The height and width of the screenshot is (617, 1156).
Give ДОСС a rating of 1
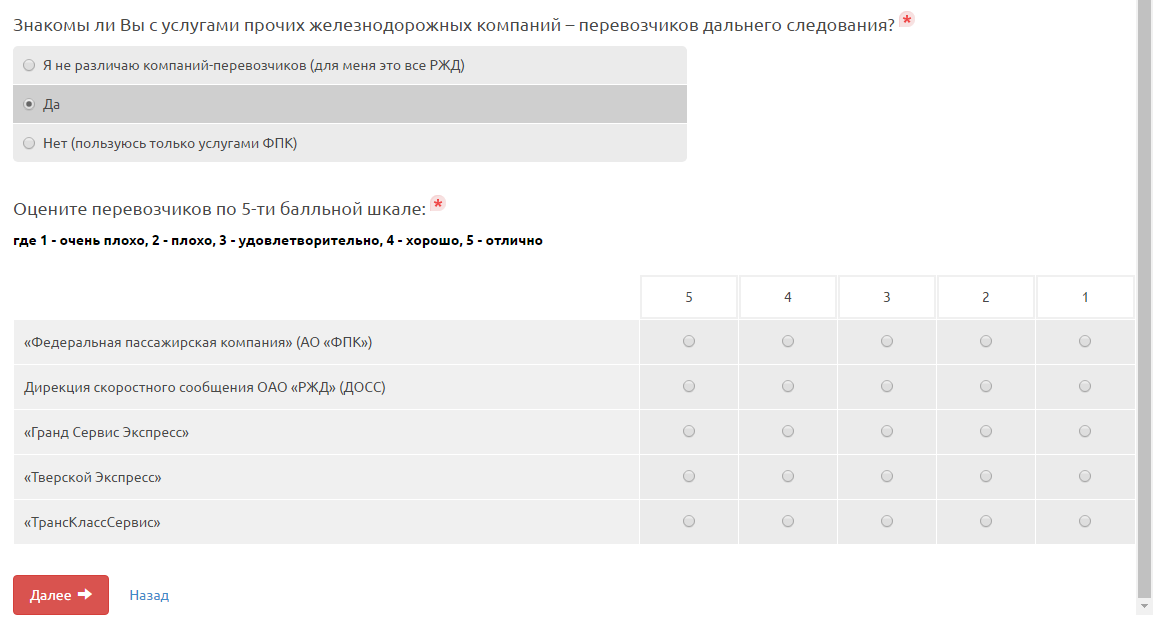pyautogui.click(x=1085, y=387)
